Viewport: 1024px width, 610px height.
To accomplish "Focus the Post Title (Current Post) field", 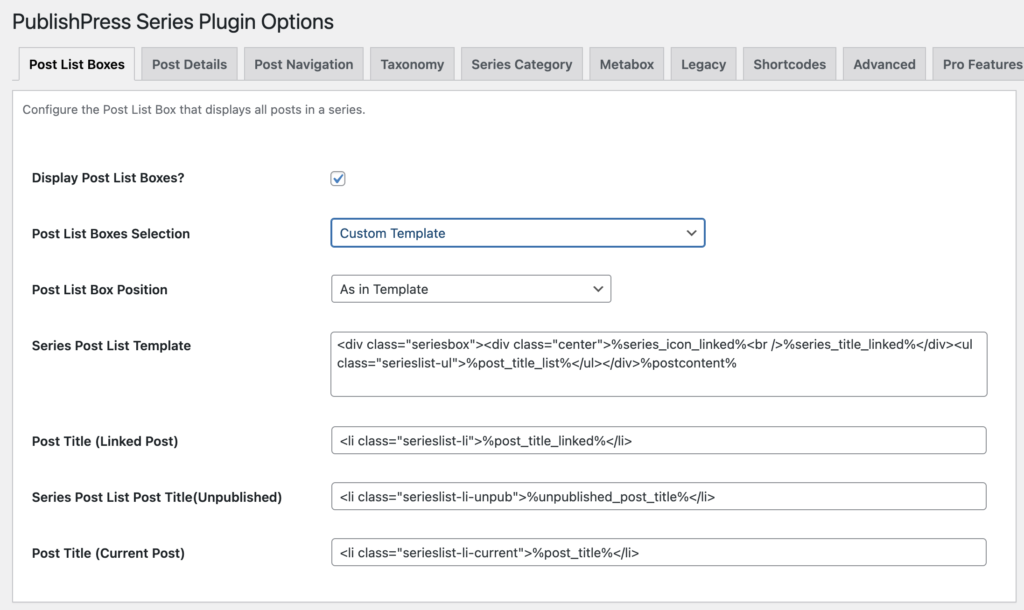I will 658,553.
